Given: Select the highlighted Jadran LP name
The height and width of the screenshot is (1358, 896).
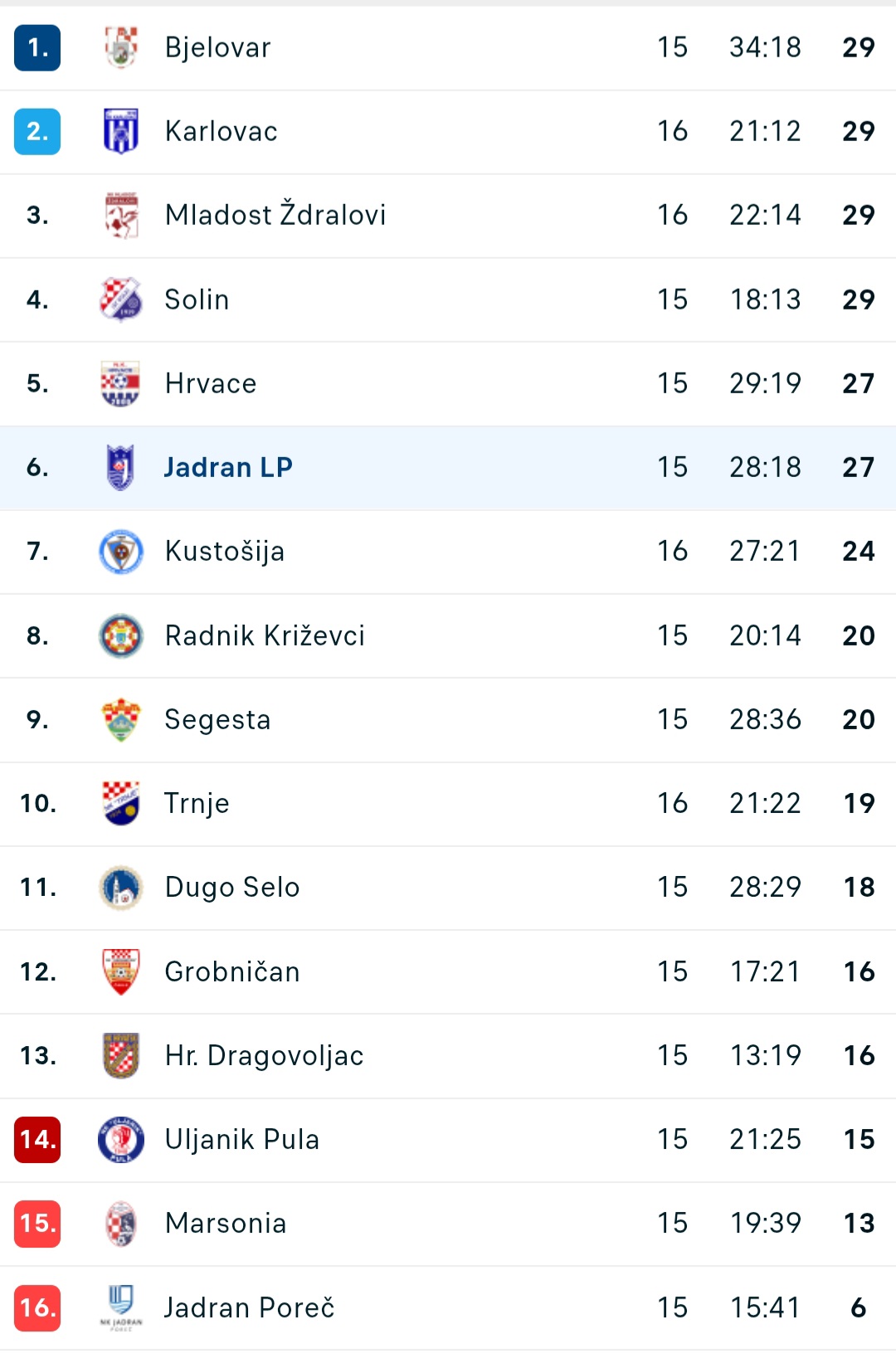Looking at the screenshot, I should click(228, 467).
